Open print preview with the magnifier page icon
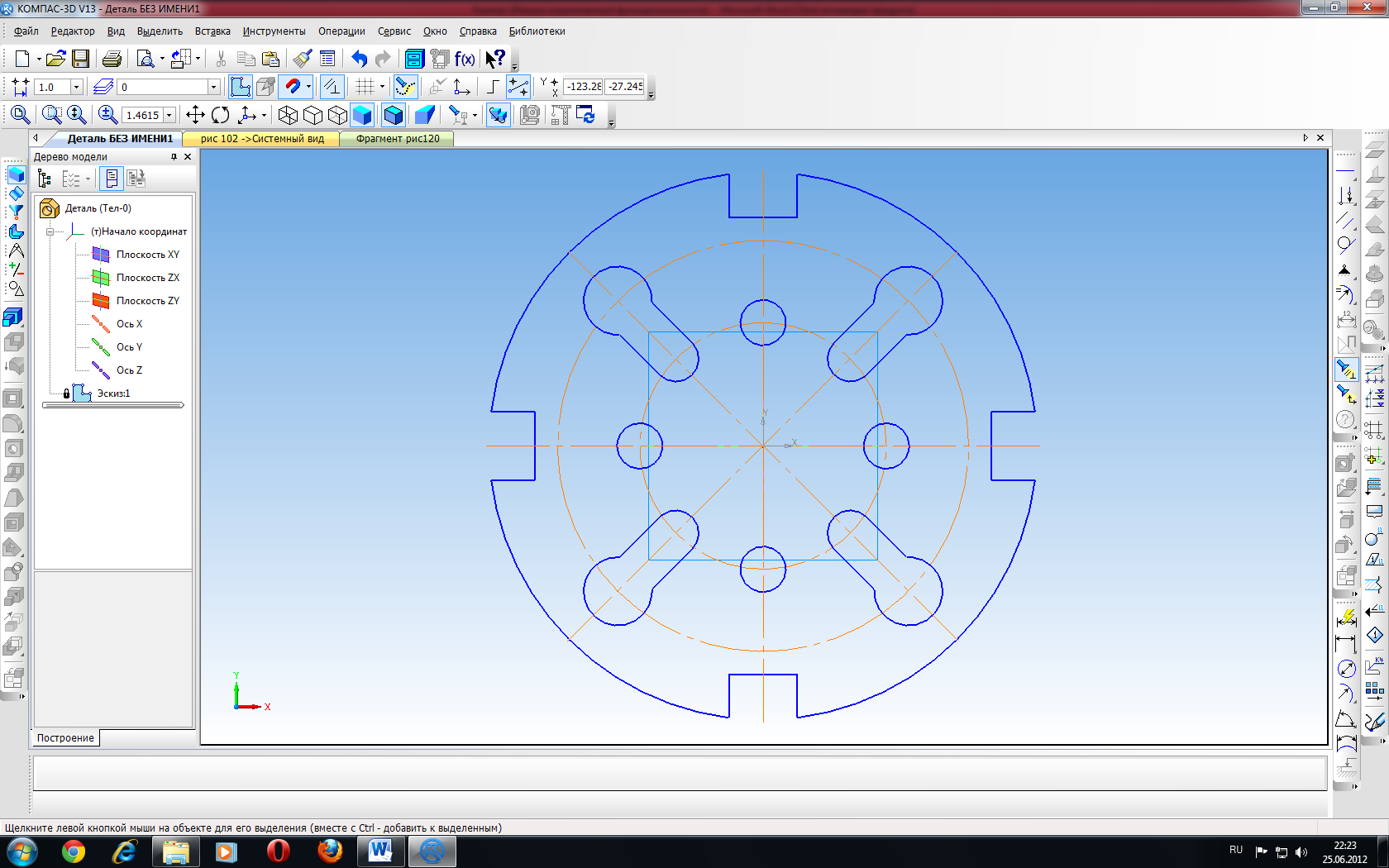This screenshot has height=868, width=1389. pyautogui.click(x=146, y=59)
